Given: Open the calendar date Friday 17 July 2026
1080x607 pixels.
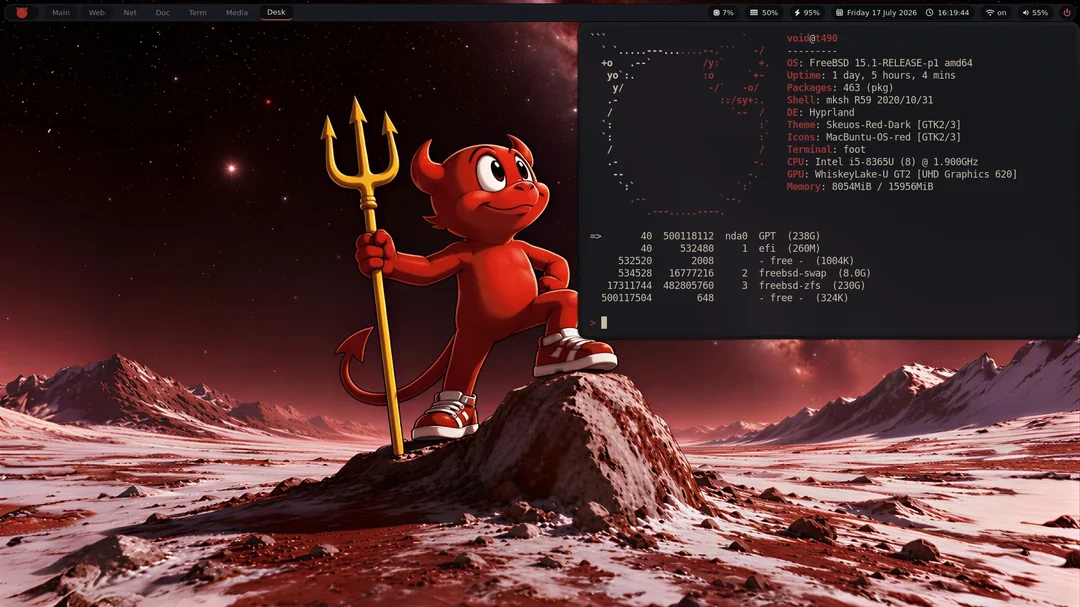Looking at the screenshot, I should tap(876, 12).
